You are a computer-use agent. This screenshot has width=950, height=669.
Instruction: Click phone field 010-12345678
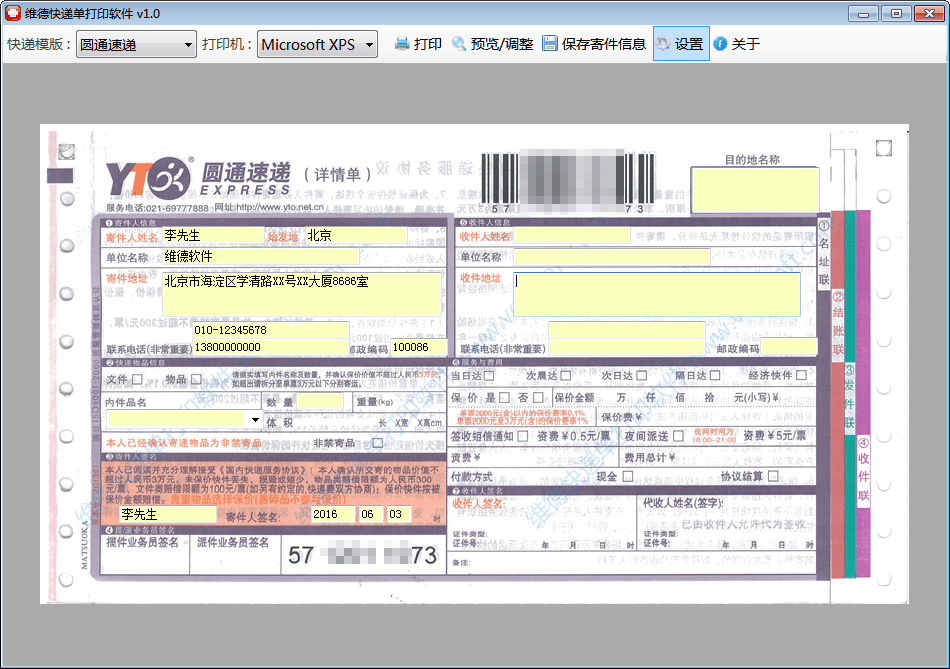click(271, 330)
